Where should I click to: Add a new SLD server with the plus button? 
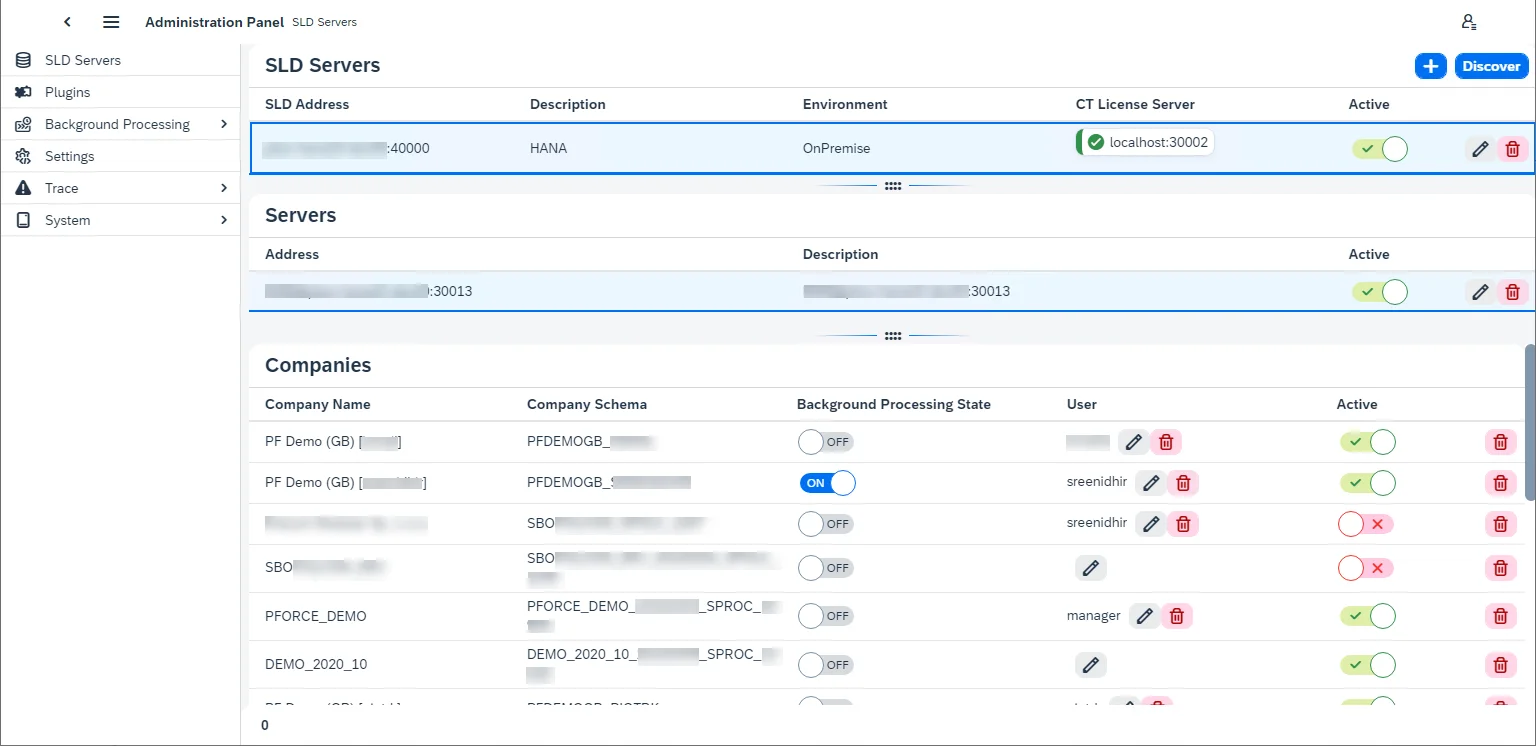click(1430, 65)
